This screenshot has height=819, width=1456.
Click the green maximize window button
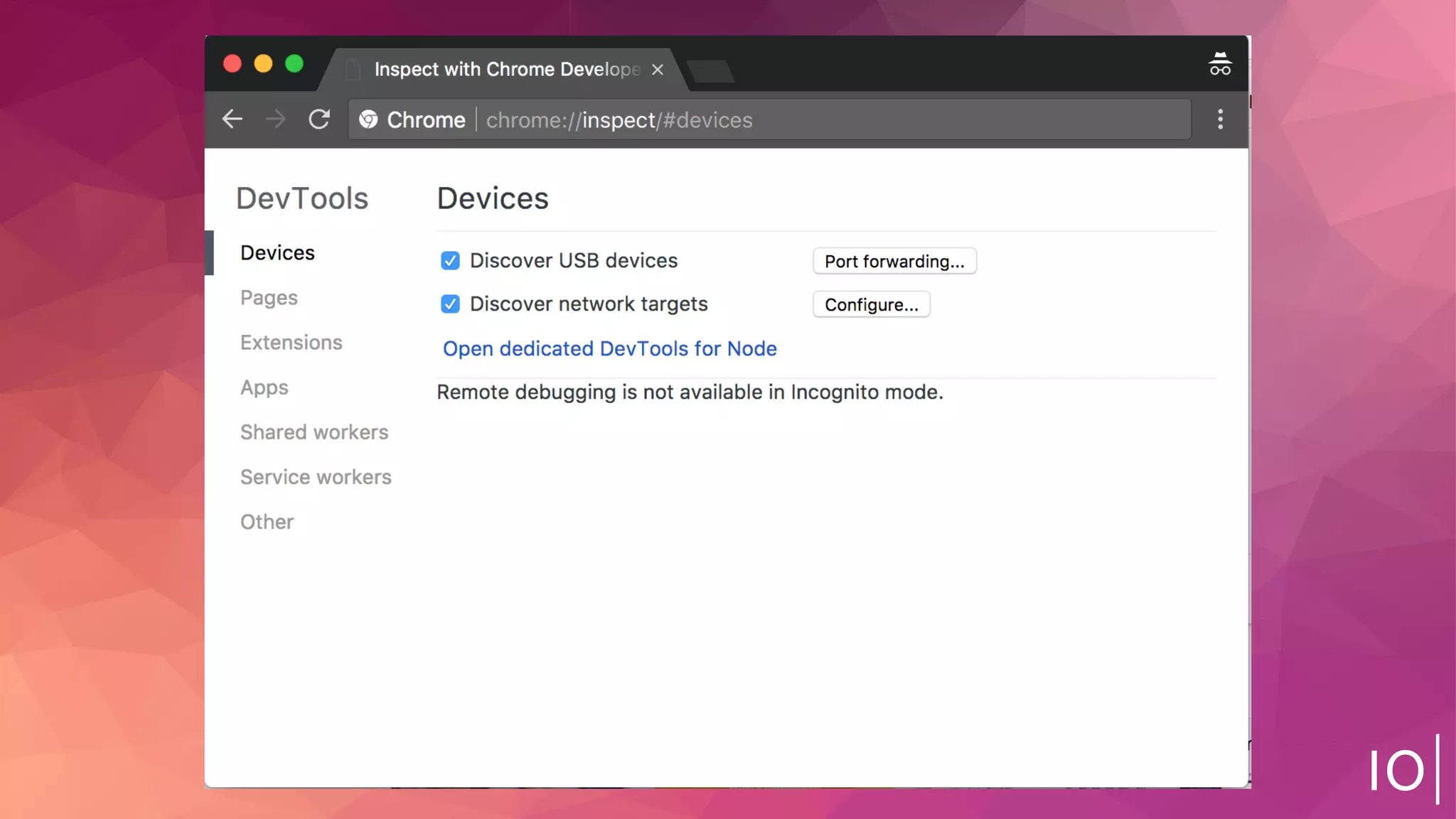pyautogui.click(x=294, y=64)
